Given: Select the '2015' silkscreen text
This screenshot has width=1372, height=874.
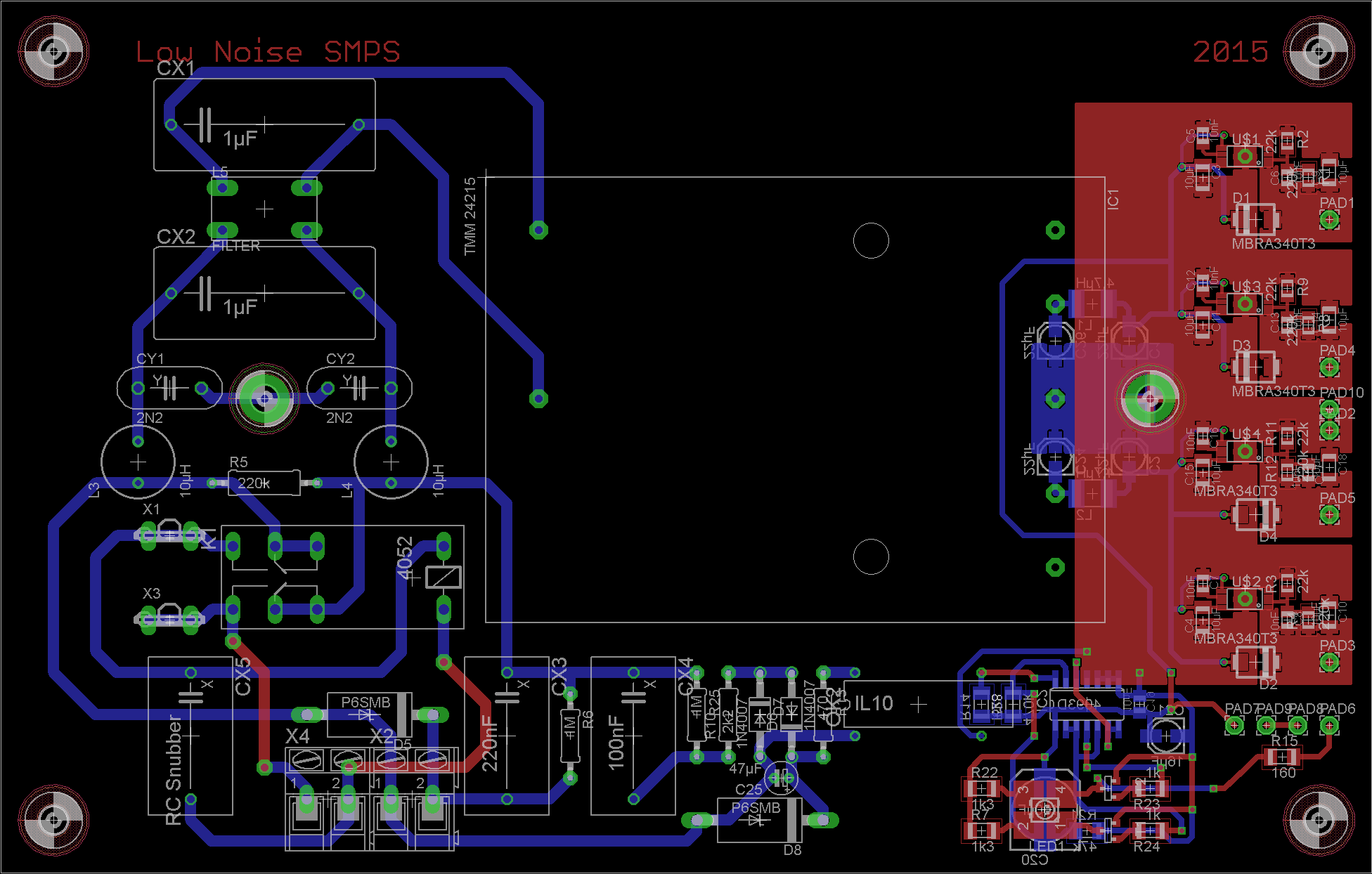Looking at the screenshot, I should (1231, 52).
